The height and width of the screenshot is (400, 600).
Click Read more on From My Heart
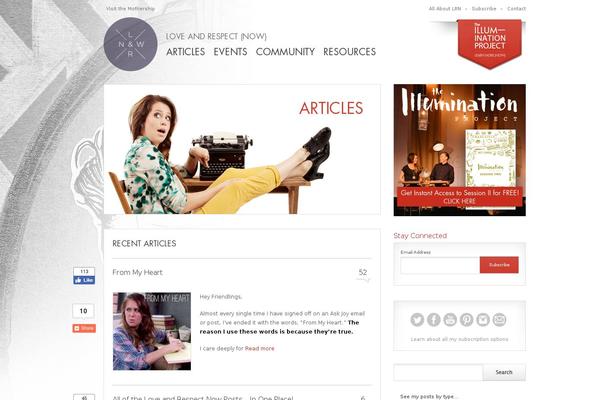(x=259, y=348)
